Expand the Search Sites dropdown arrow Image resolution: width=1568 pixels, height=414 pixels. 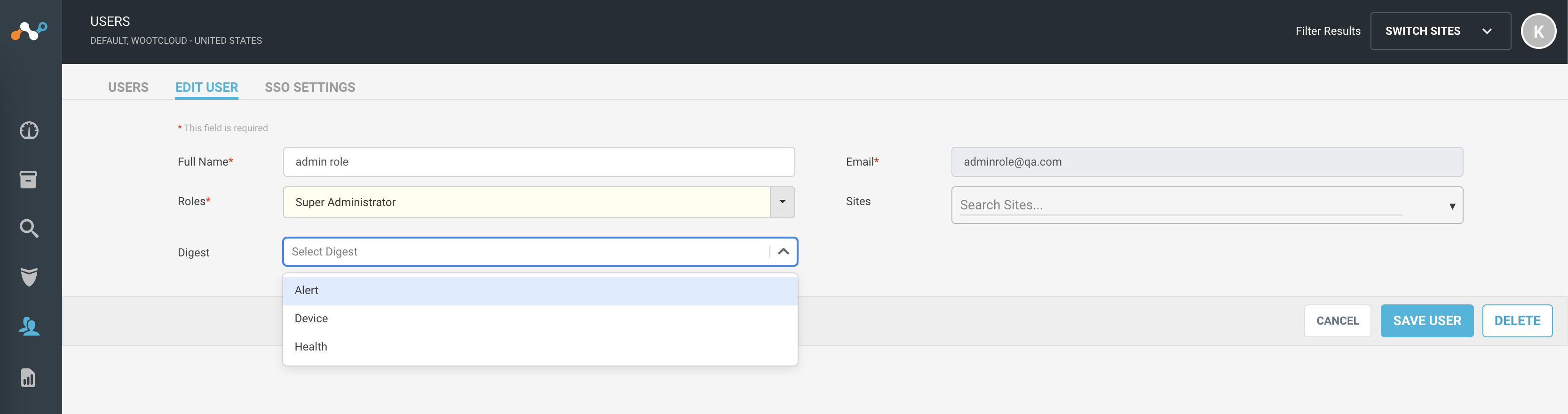(1452, 207)
